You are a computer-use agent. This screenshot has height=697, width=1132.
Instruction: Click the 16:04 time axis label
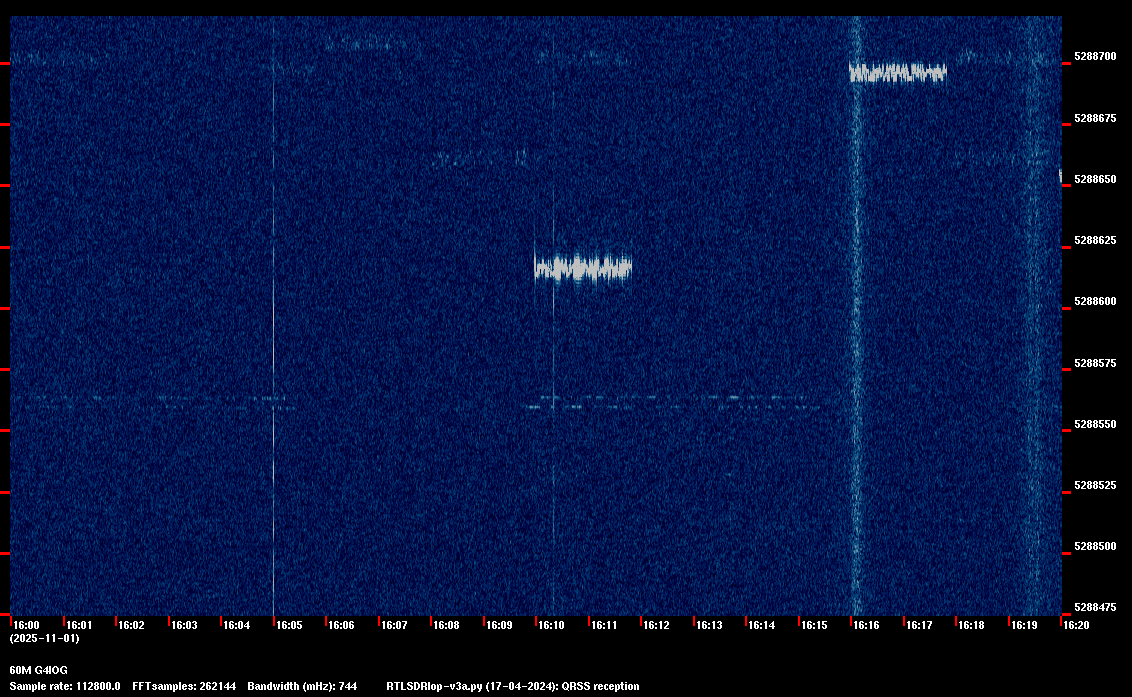[x=237, y=625]
